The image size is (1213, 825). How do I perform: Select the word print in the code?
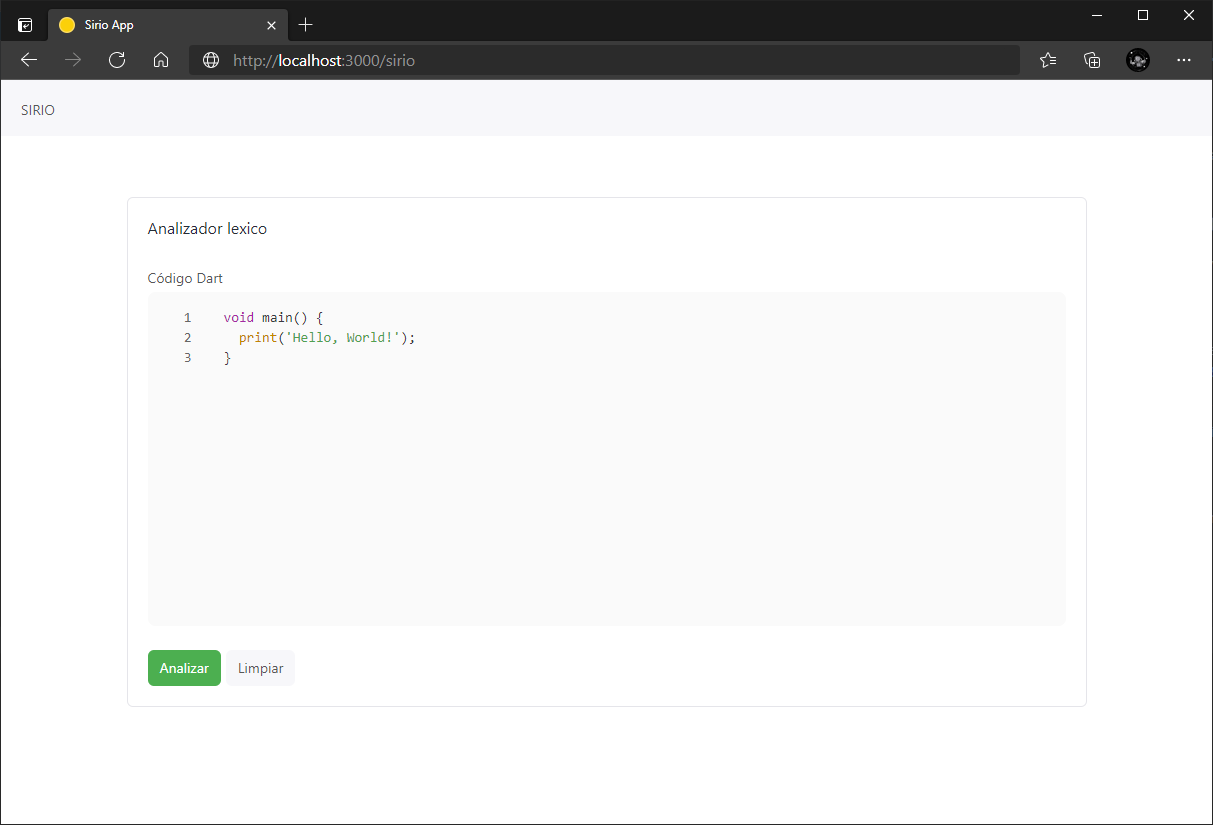click(x=257, y=337)
